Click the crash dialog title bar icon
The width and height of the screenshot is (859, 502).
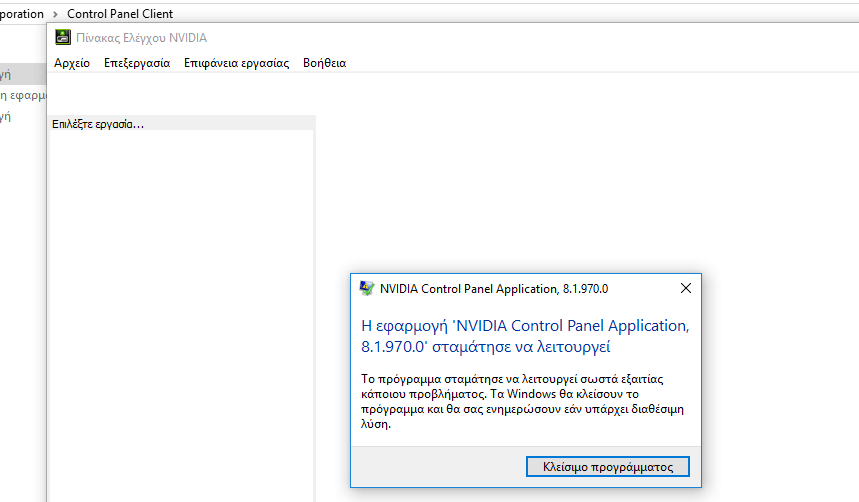click(366, 288)
